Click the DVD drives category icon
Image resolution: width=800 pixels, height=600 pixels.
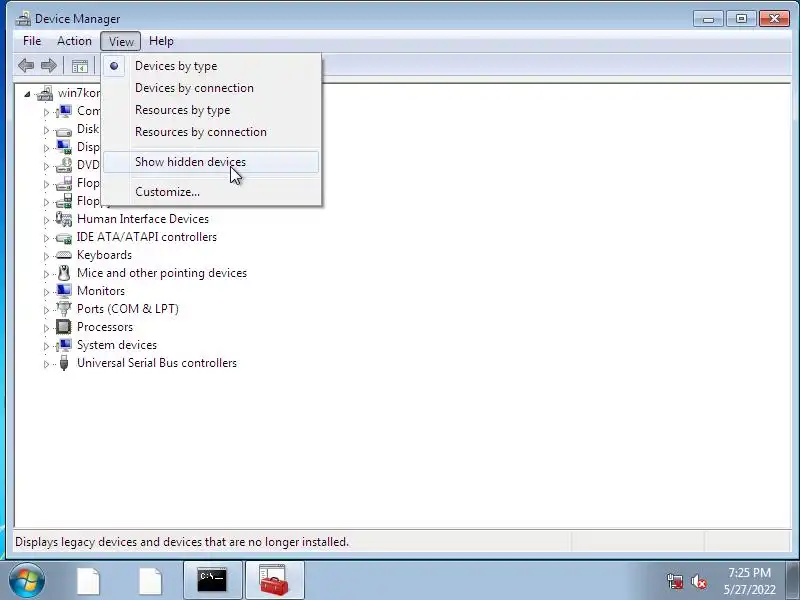point(64,165)
